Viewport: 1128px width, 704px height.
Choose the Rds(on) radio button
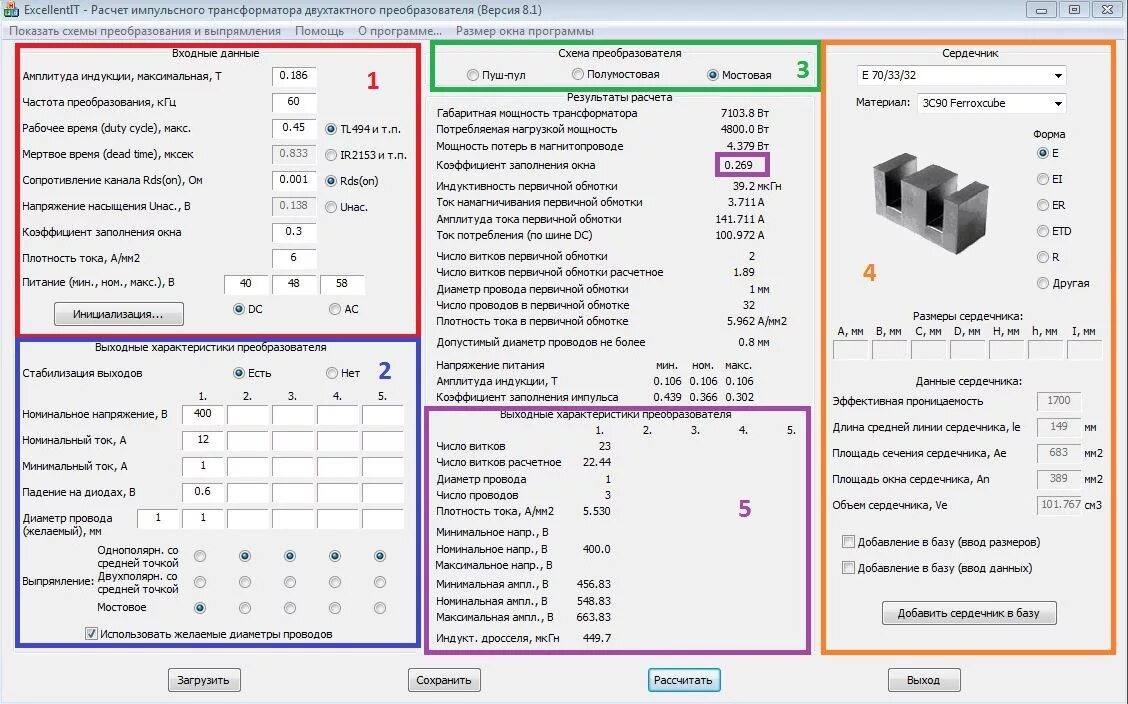331,180
